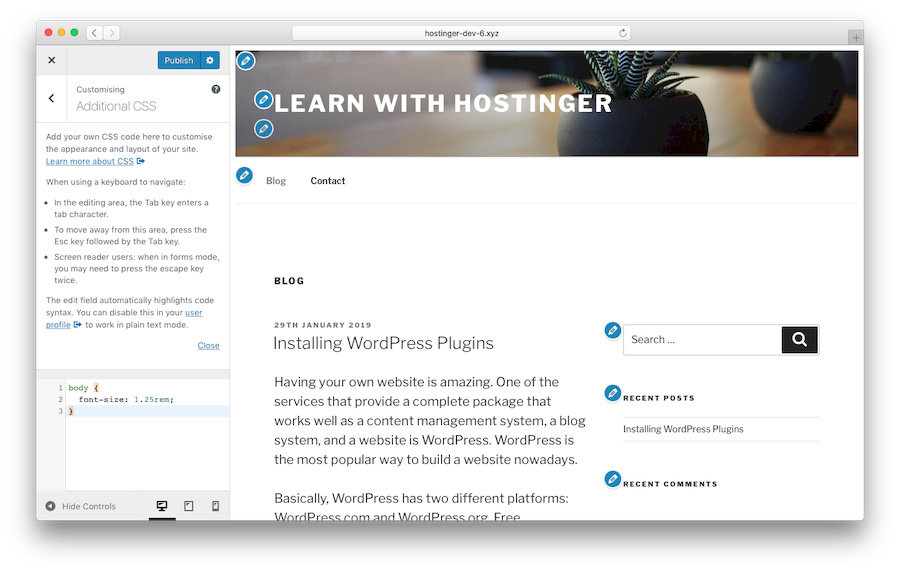Click edit pencil beside Recent Comments
900x572 pixels.
[x=612, y=478]
